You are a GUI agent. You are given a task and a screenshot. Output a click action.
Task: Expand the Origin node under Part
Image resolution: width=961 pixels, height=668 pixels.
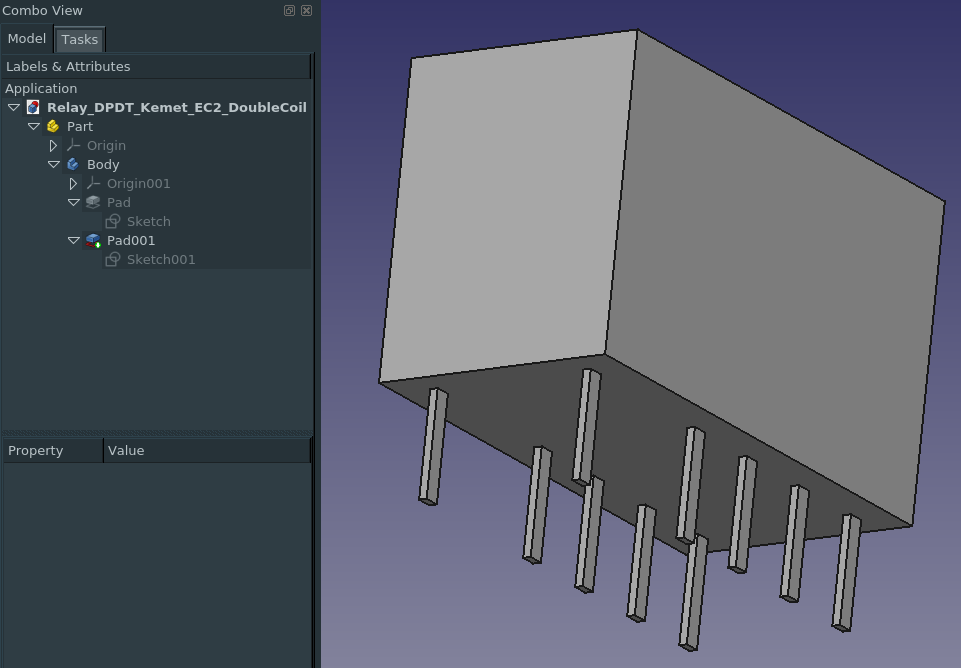click(54, 145)
